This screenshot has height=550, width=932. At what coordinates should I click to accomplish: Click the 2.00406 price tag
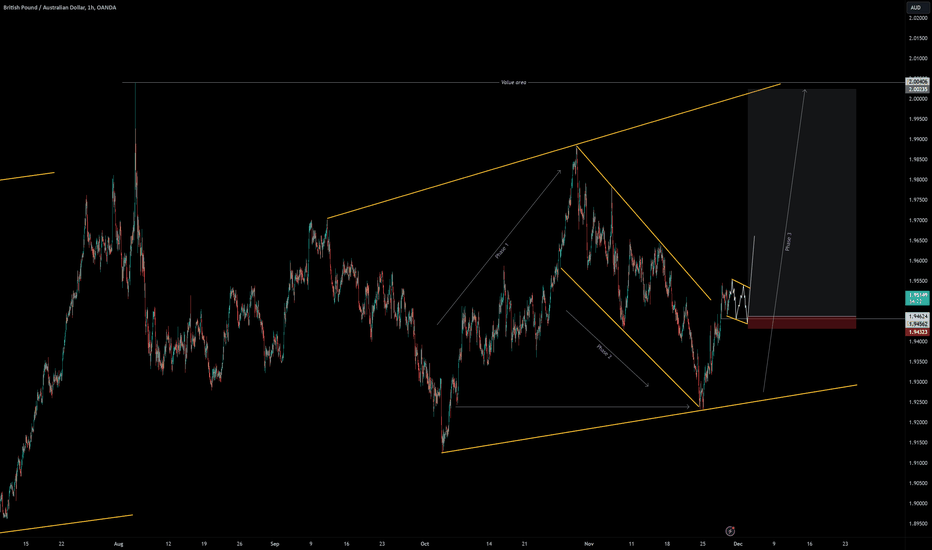click(x=918, y=81)
